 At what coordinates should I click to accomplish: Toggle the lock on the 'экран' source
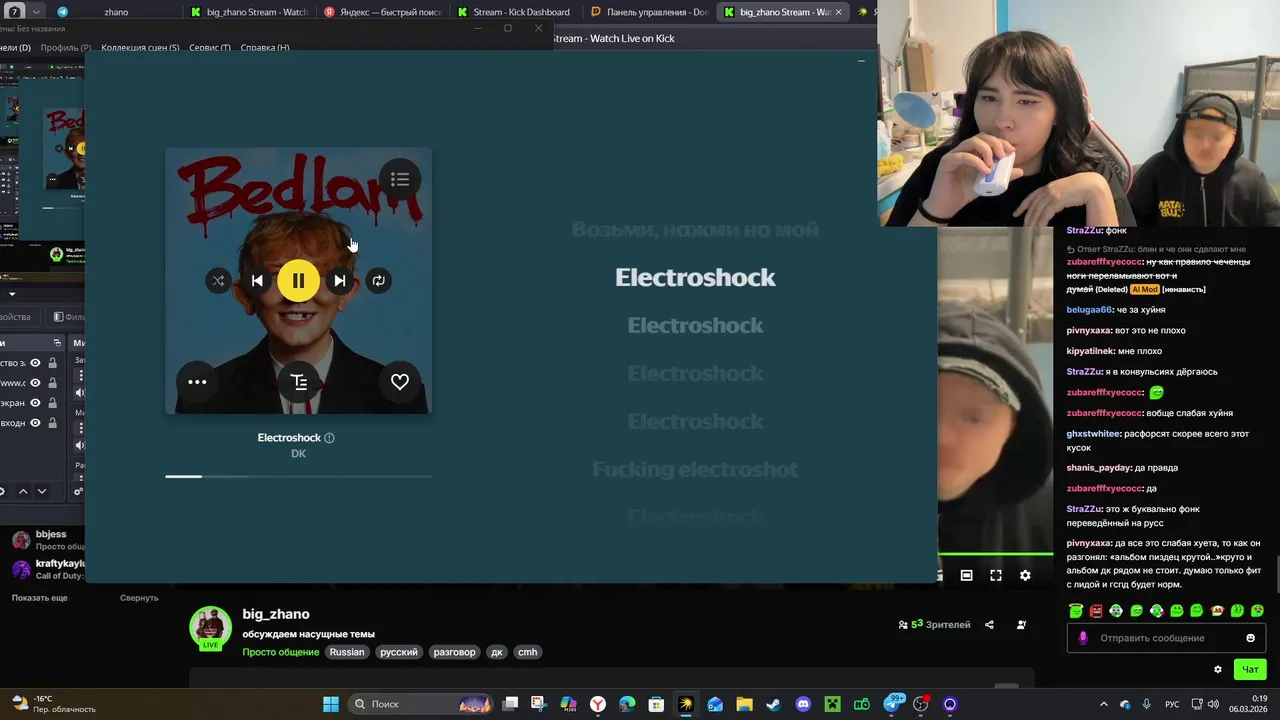click(x=52, y=403)
